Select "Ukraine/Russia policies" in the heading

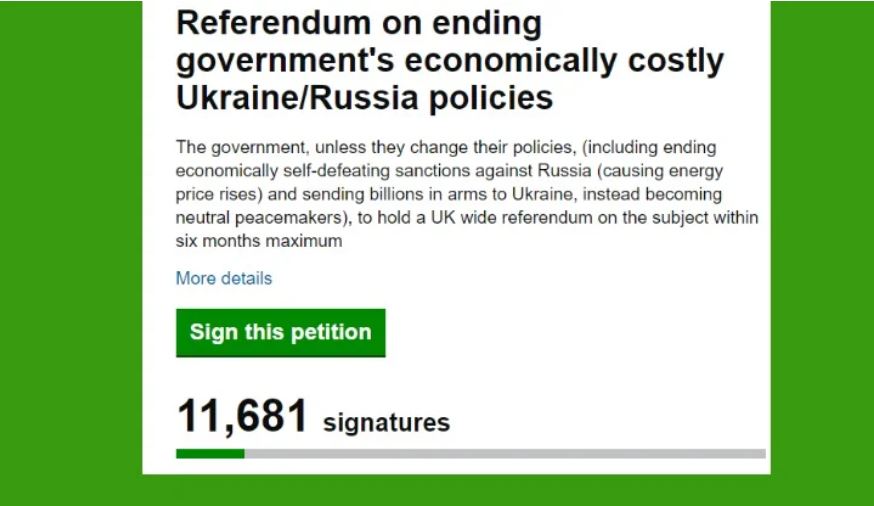(364, 98)
